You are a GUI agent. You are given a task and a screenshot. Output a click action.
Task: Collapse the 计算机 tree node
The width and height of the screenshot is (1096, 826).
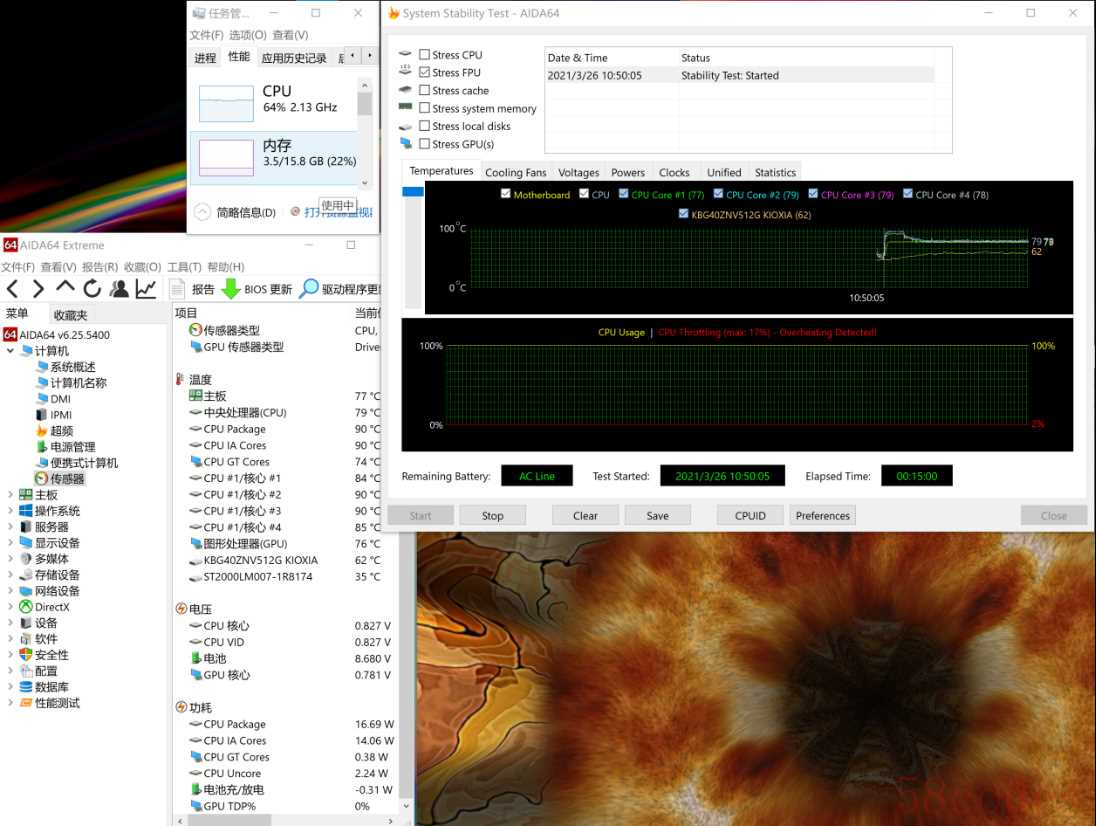coord(11,351)
